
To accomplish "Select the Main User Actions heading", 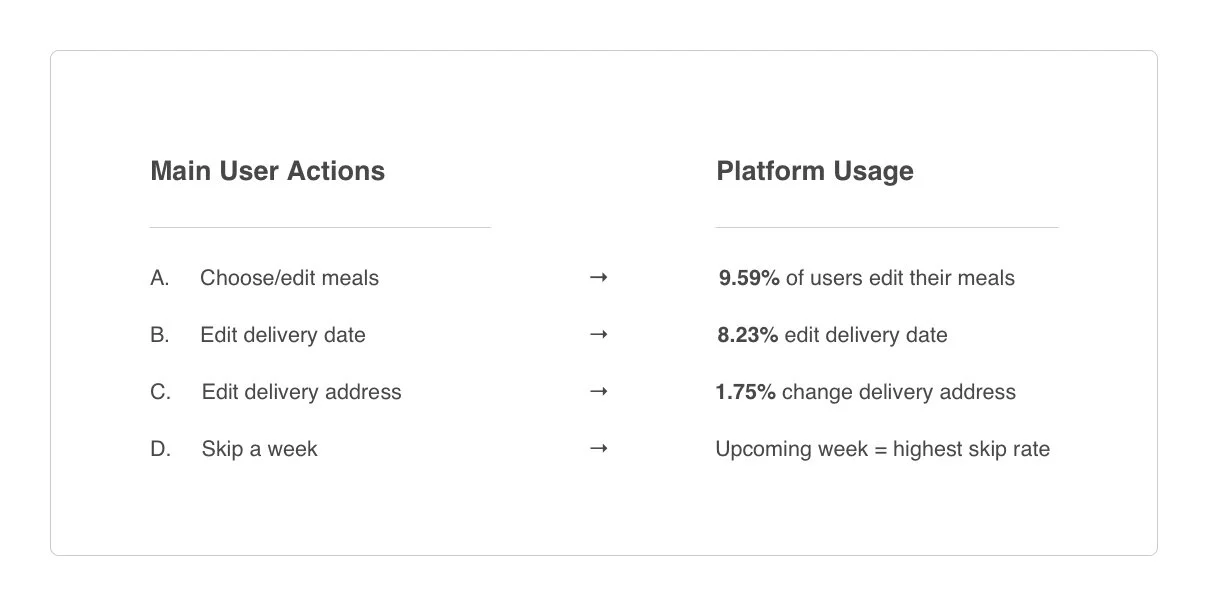I will [268, 171].
